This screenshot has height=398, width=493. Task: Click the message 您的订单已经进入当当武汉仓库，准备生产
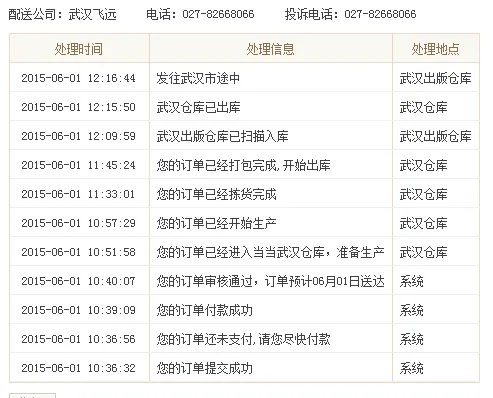click(x=271, y=252)
